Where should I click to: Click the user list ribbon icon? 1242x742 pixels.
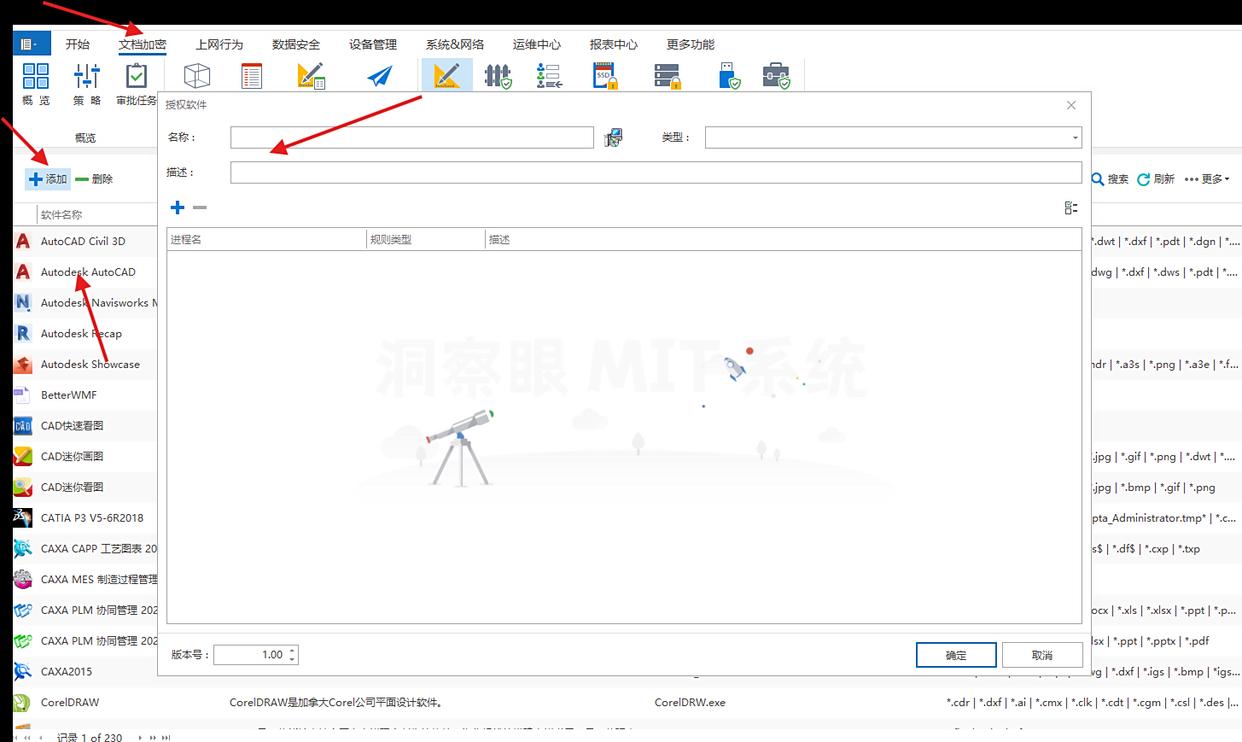click(549, 76)
